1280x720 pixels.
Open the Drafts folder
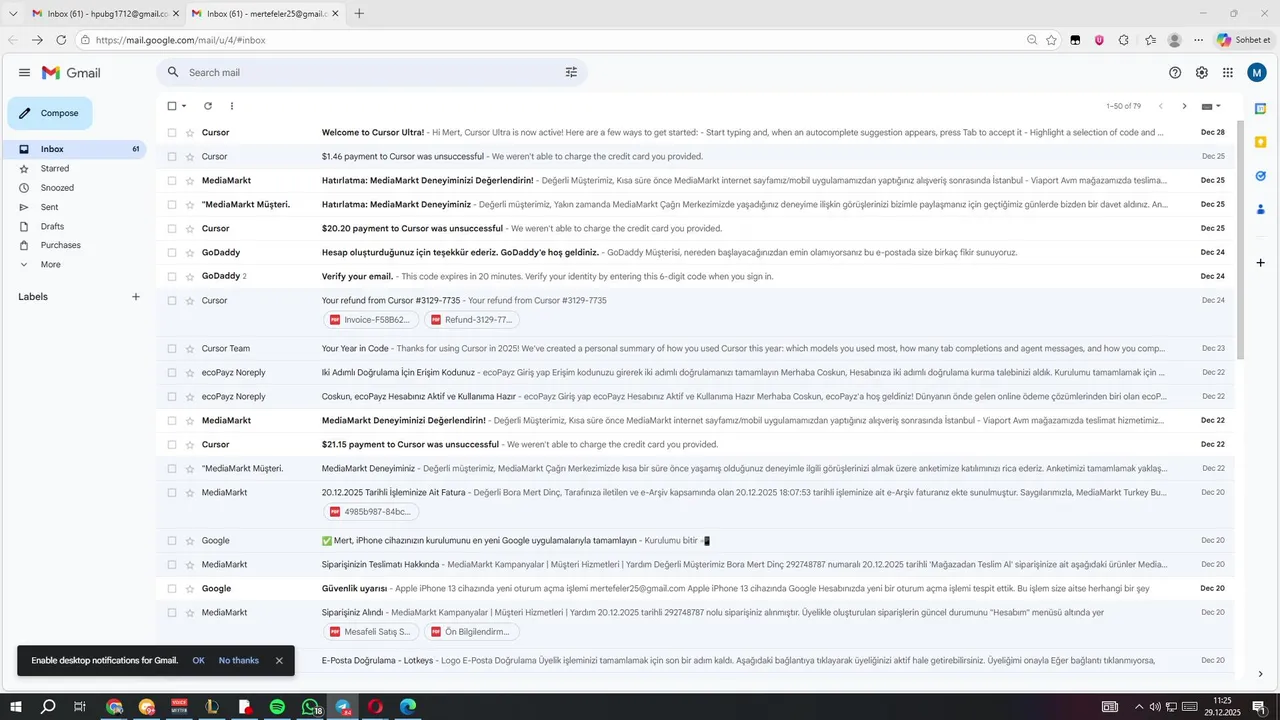(x=77, y=226)
